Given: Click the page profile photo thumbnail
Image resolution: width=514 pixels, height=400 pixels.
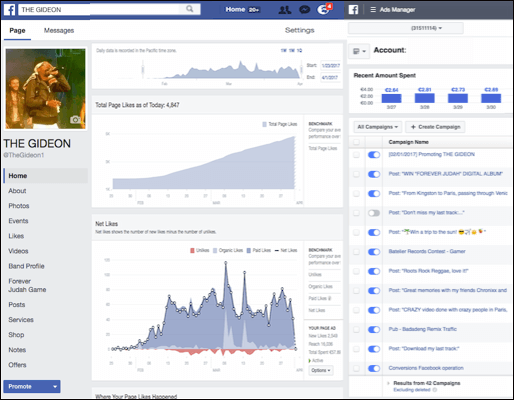Looking at the screenshot, I should (45, 89).
